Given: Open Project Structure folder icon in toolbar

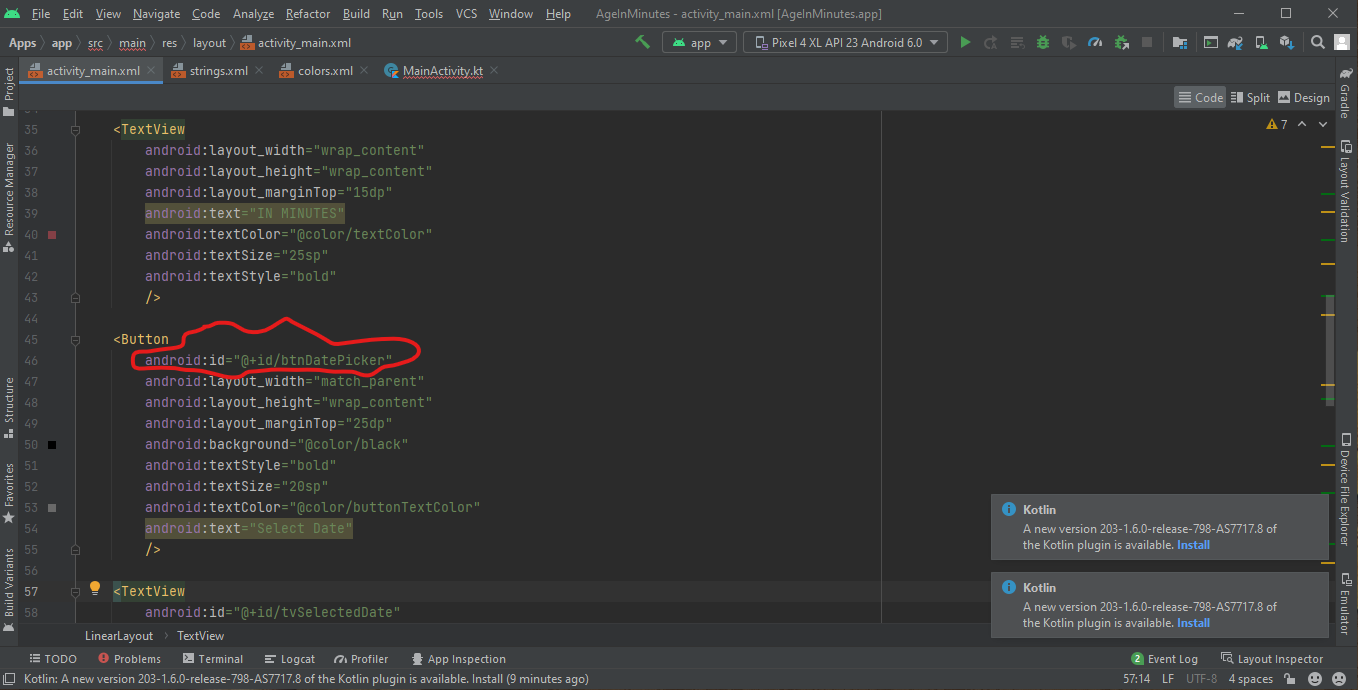Looking at the screenshot, I should point(1180,42).
